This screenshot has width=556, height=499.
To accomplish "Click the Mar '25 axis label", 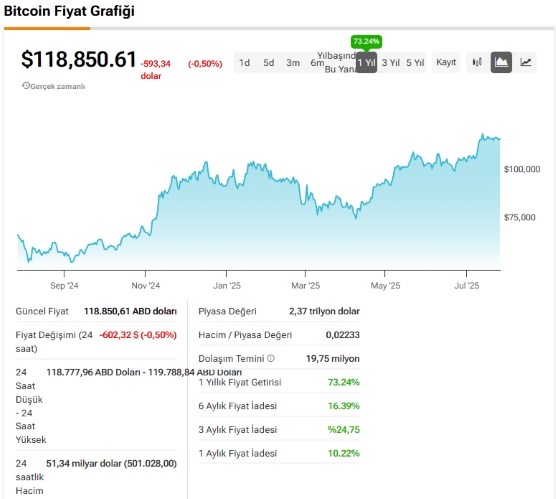I will tap(306, 285).
